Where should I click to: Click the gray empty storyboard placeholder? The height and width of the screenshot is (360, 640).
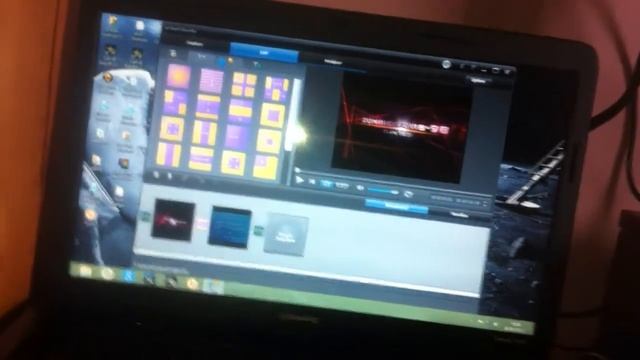tap(286, 234)
